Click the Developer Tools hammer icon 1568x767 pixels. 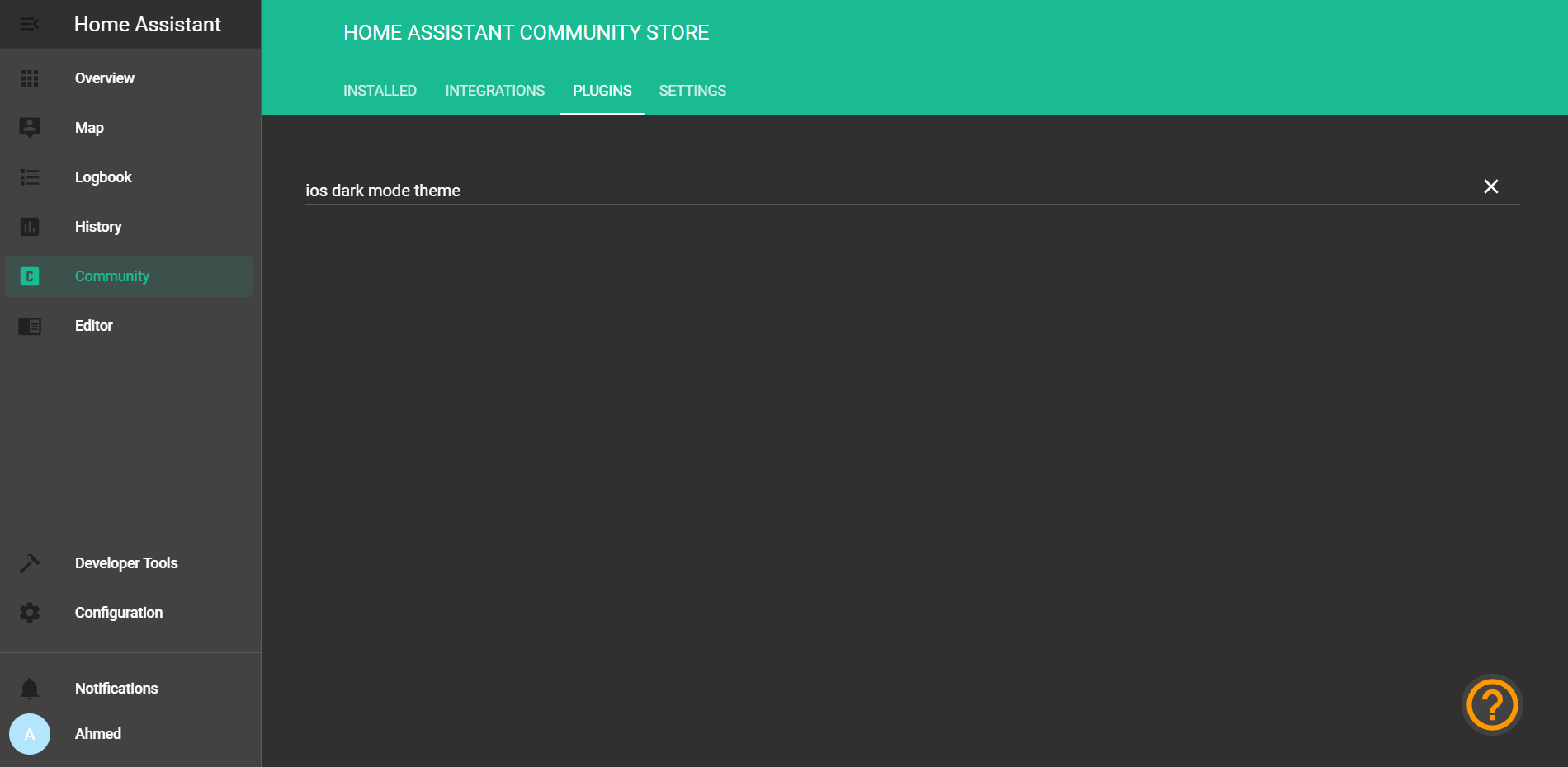[30, 563]
